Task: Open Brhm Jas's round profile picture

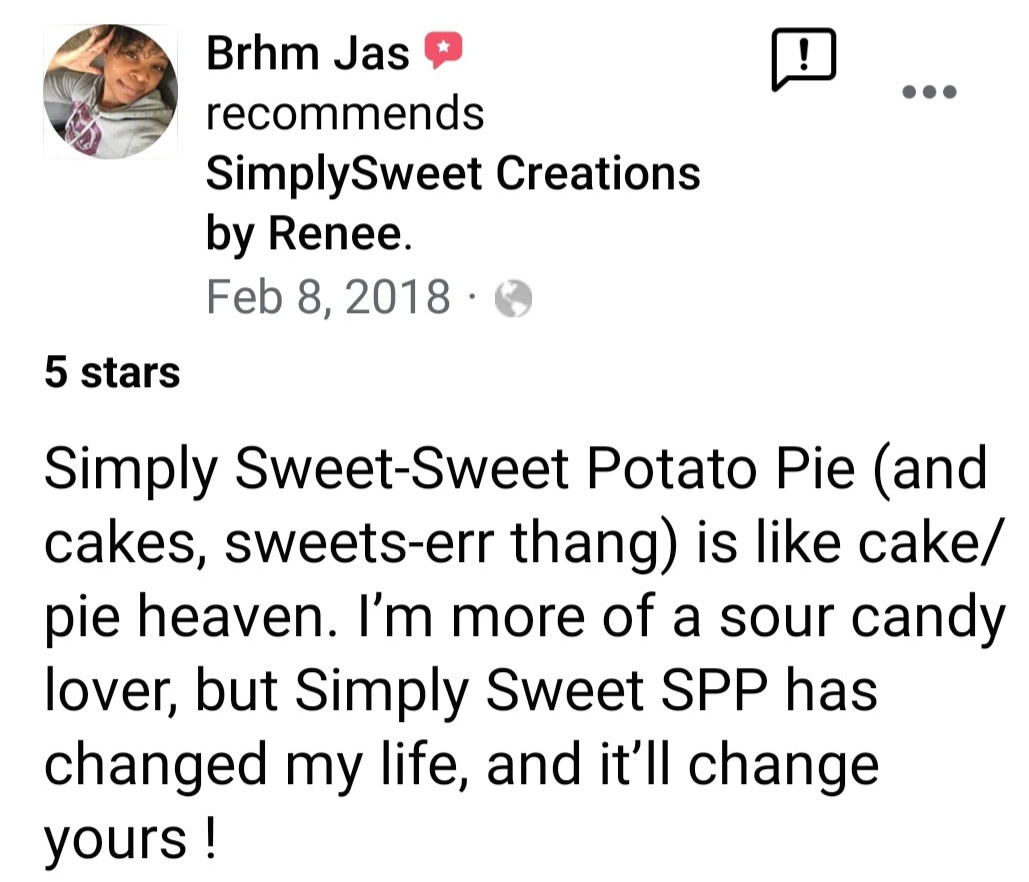Action: (x=110, y=91)
